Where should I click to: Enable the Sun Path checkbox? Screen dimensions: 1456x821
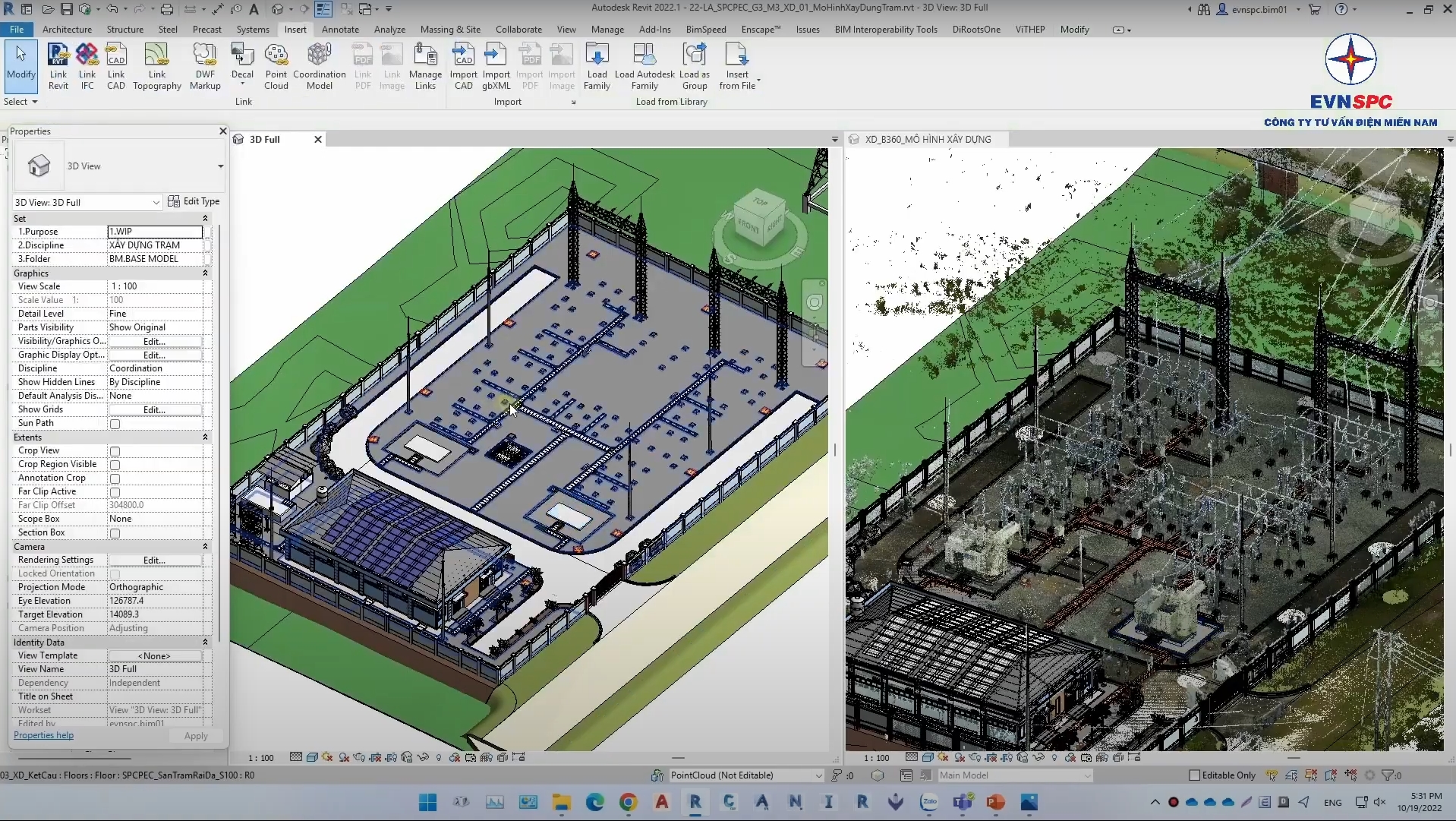[115, 424]
